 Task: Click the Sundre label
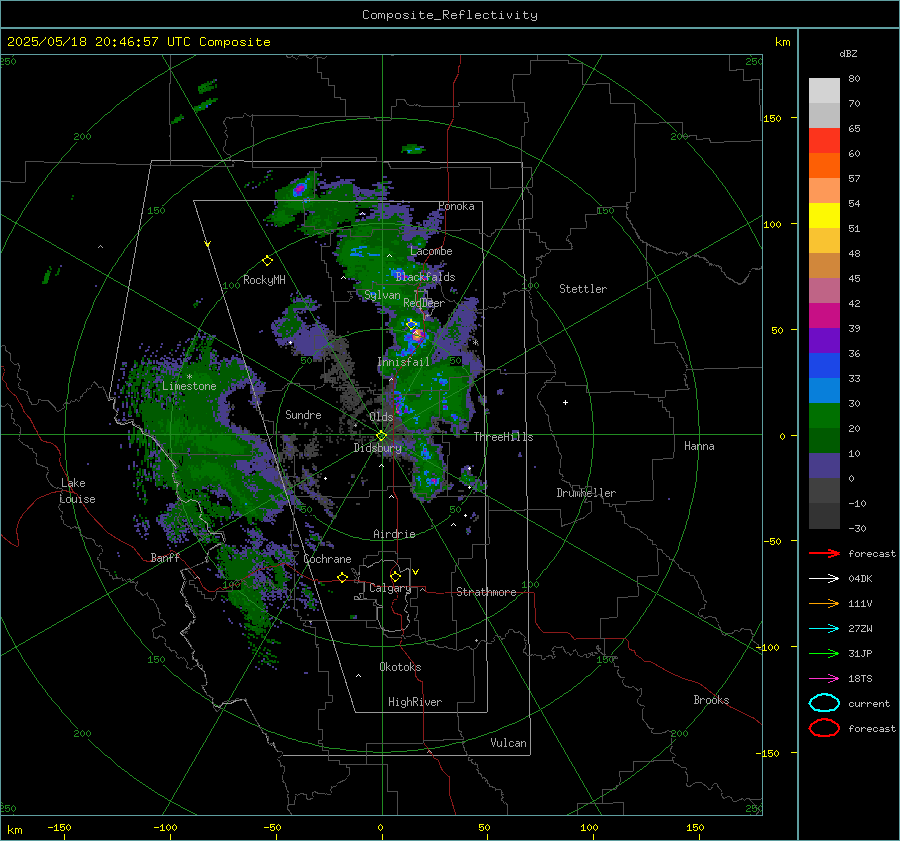click(x=303, y=414)
